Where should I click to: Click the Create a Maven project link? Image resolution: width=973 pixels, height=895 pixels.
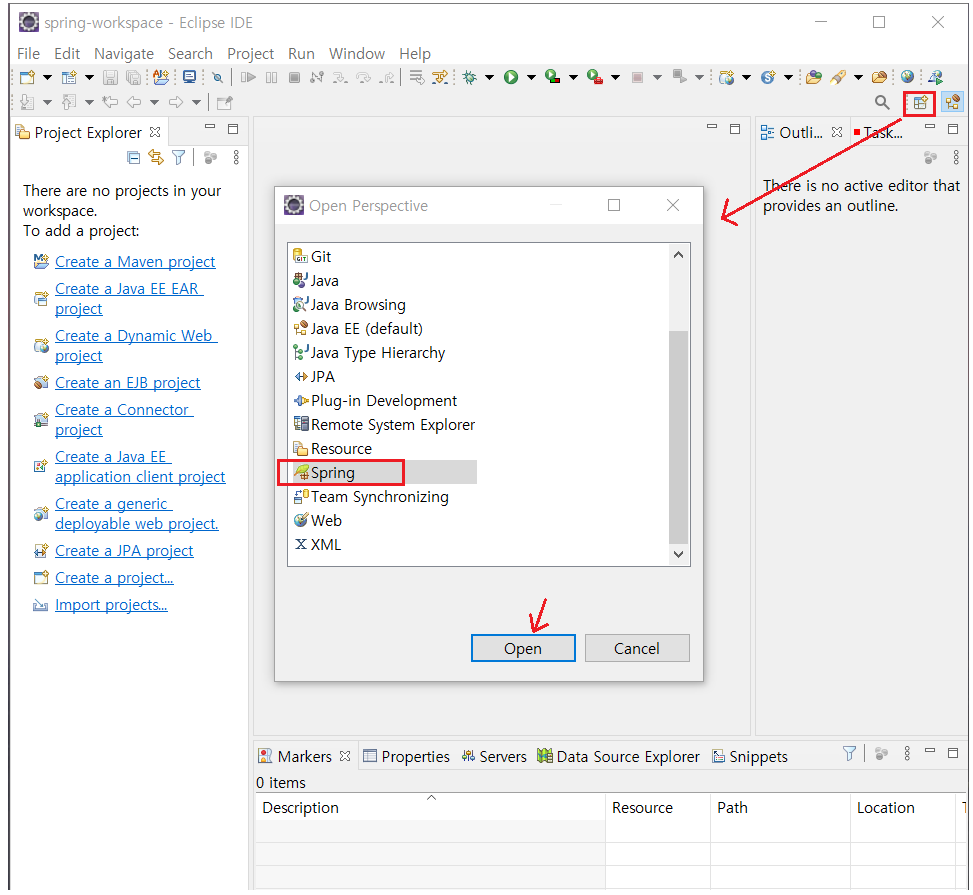135,262
